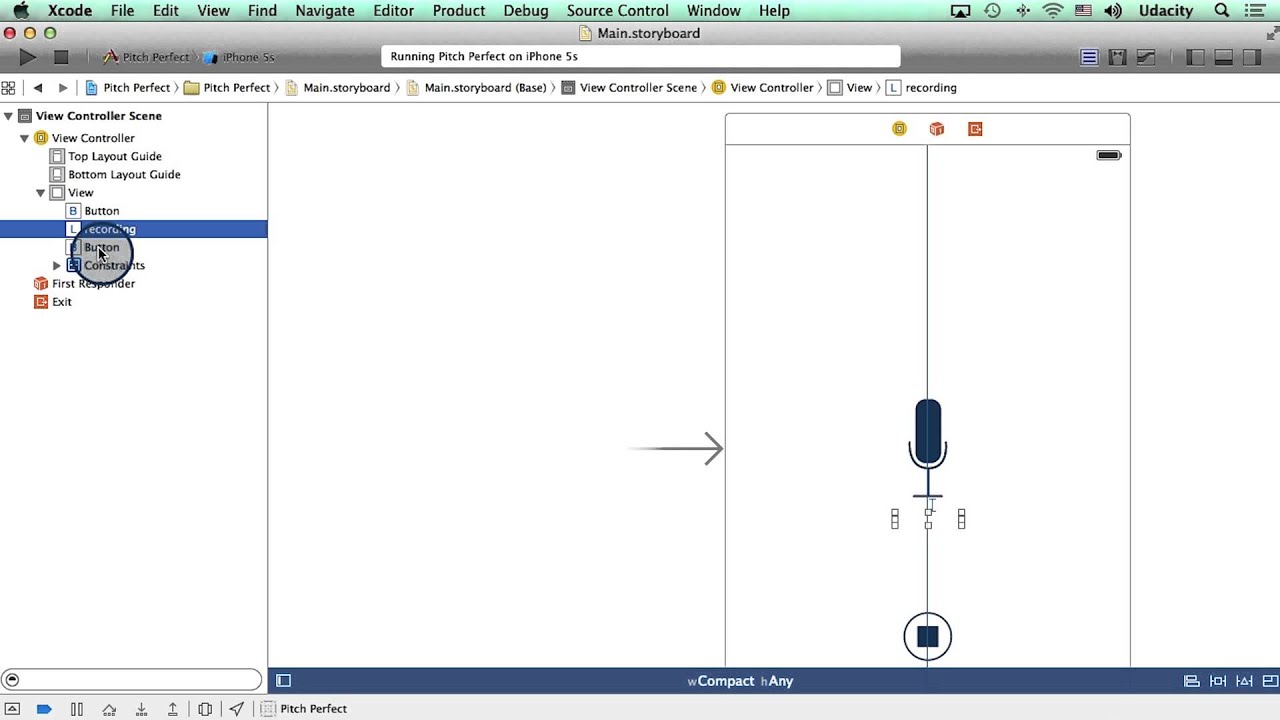
Task: Toggle the Navigator panel
Action: point(1195,57)
